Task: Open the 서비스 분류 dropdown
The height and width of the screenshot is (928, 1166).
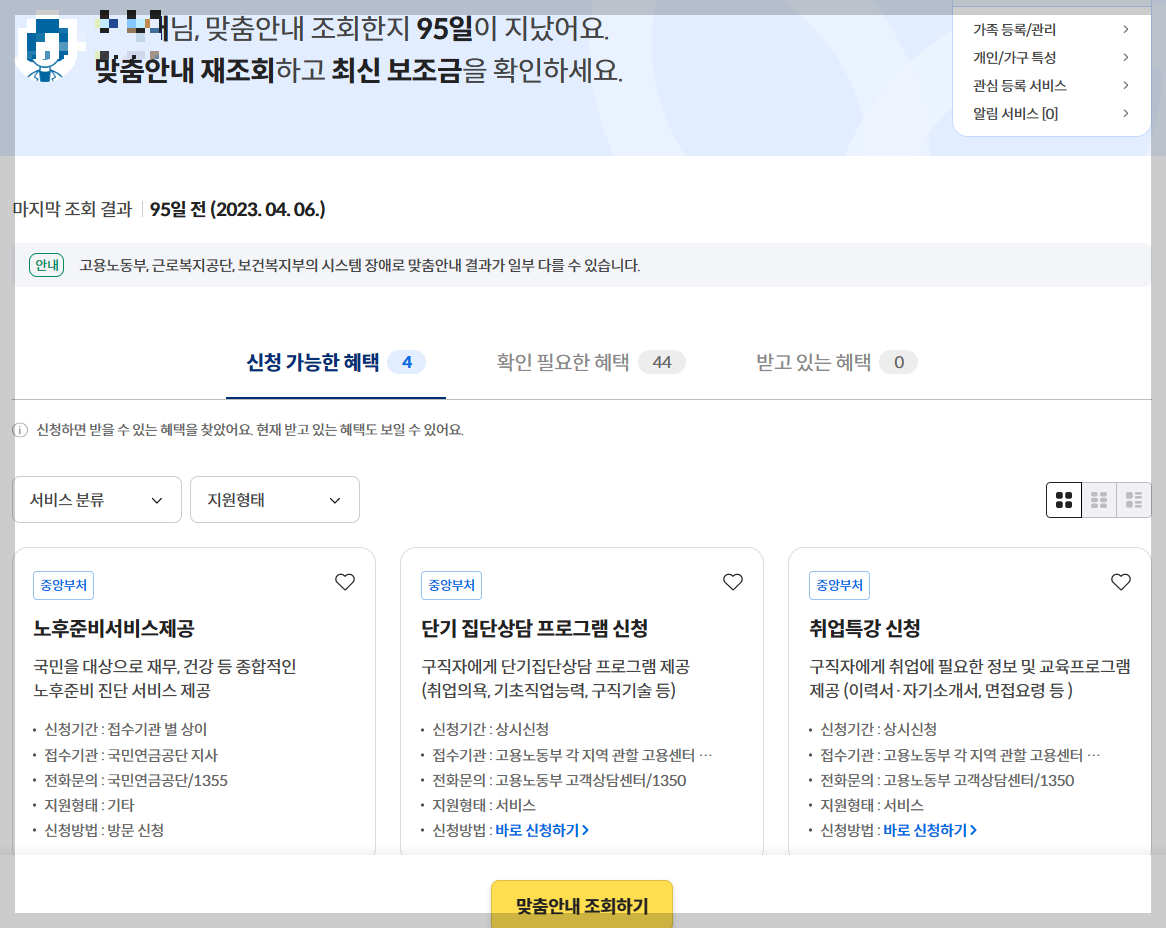Action: click(x=96, y=499)
